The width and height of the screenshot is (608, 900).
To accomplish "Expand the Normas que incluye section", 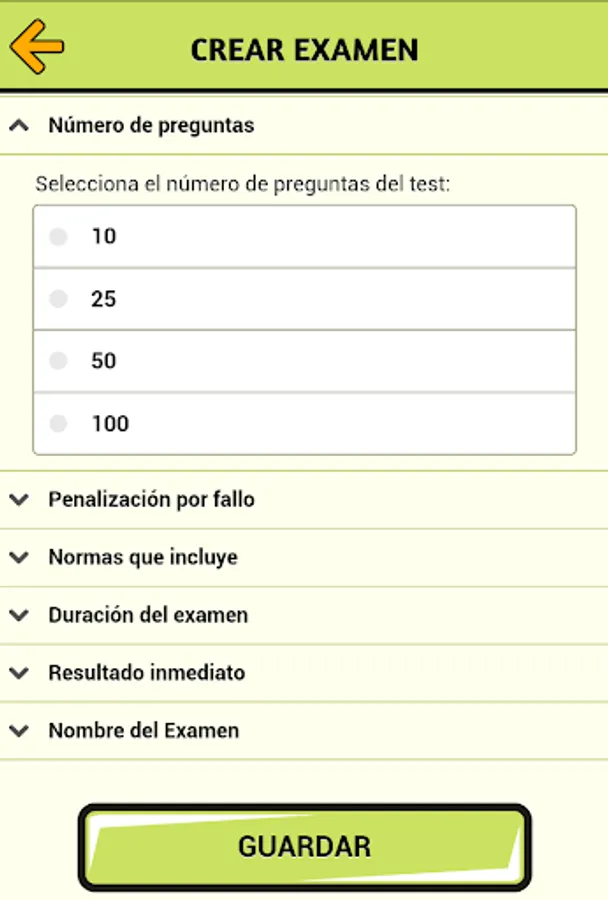I will pyautogui.click(x=143, y=558).
